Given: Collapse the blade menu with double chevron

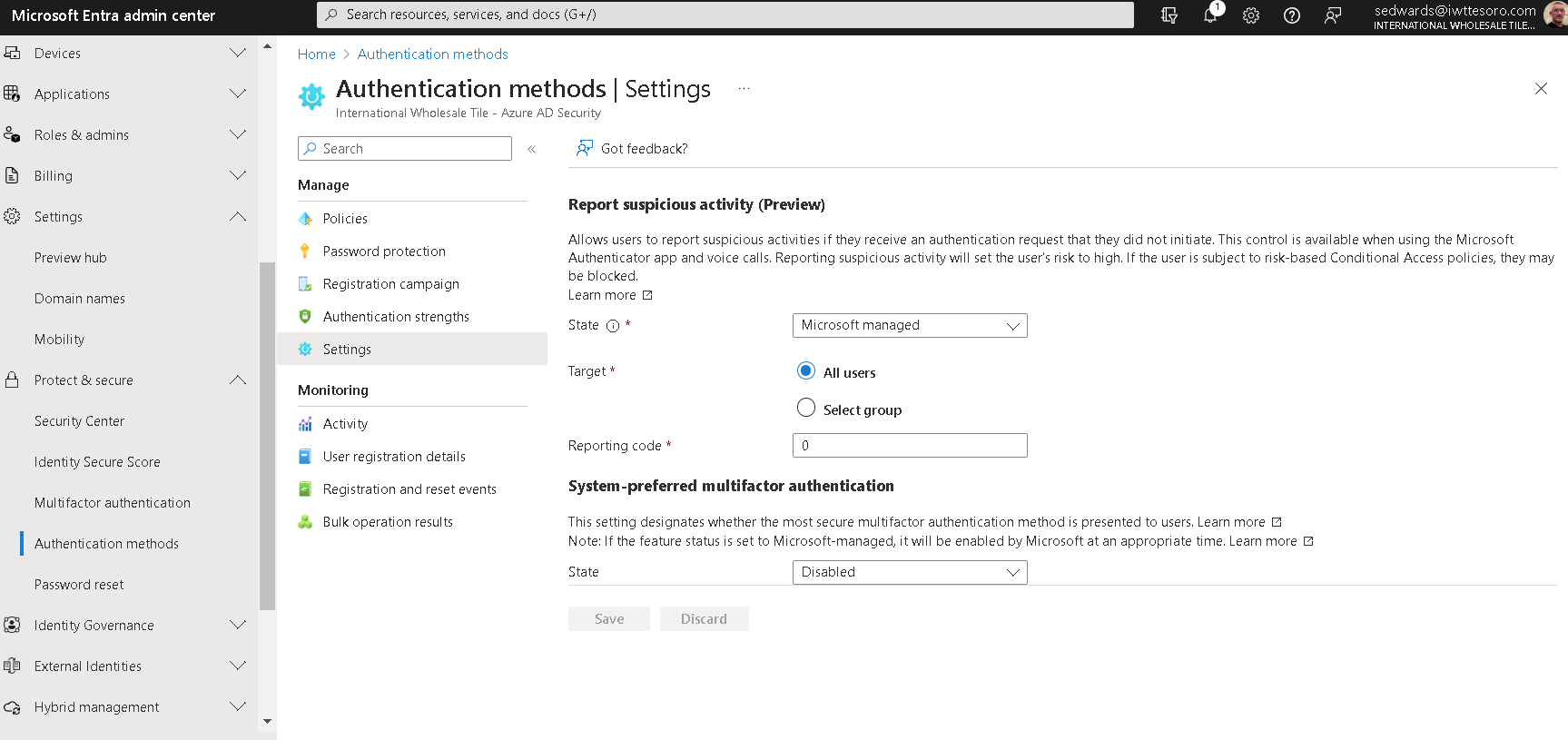Looking at the screenshot, I should 532,149.
